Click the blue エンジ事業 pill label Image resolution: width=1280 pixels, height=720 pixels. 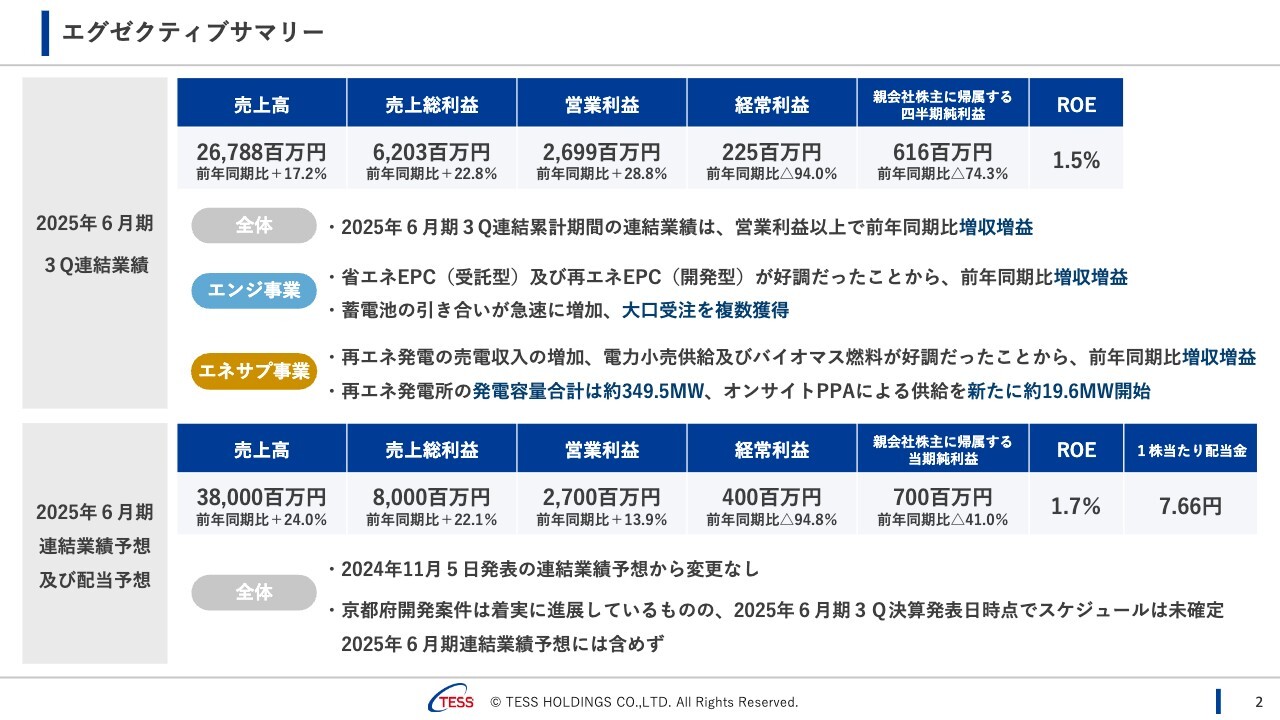tap(254, 290)
